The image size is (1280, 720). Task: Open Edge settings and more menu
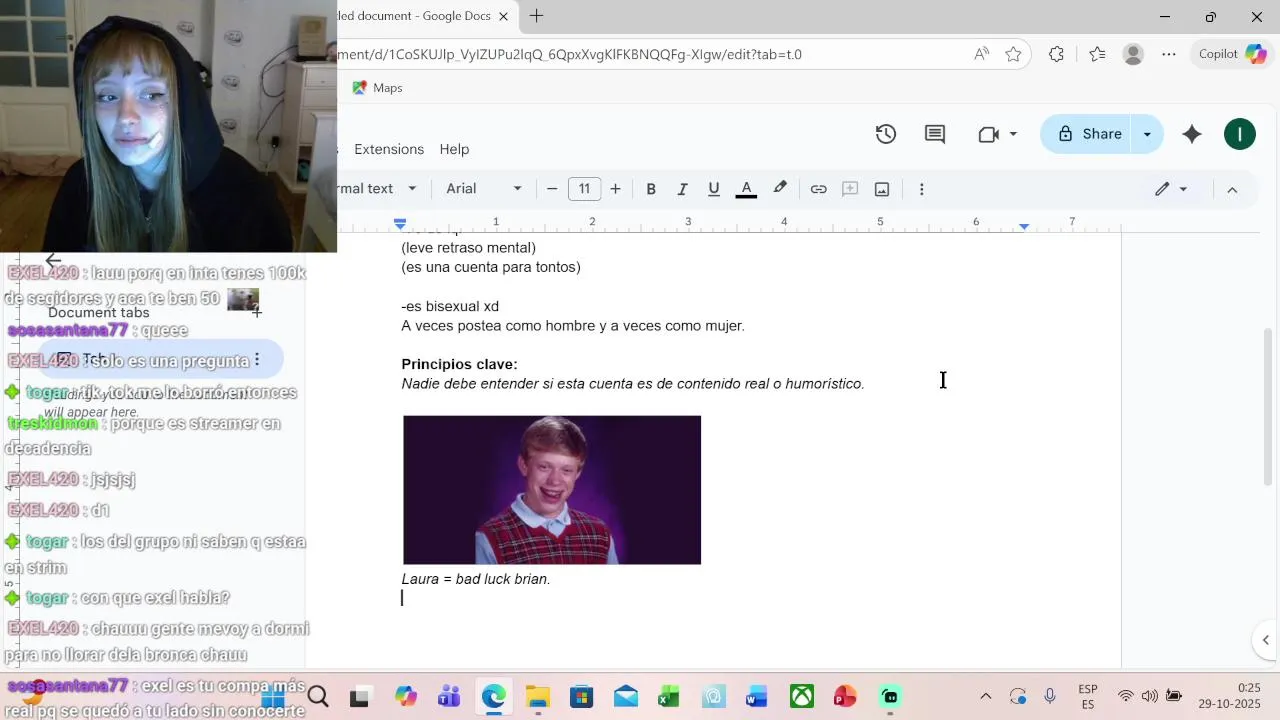coord(1169,54)
